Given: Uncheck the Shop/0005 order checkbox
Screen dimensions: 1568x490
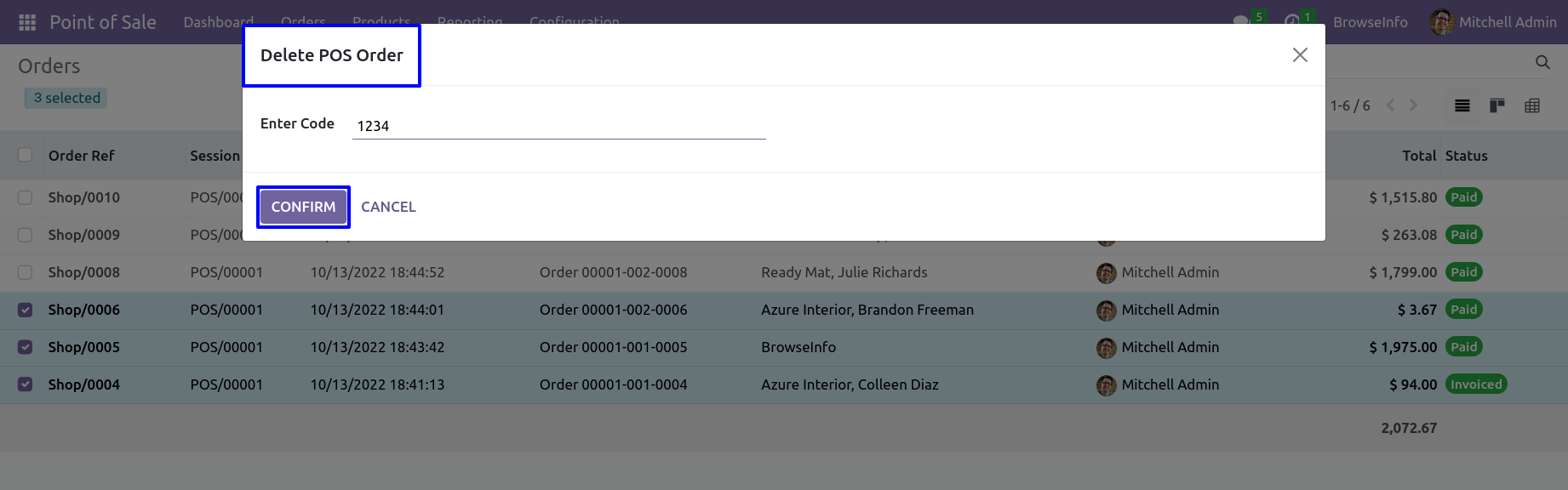Looking at the screenshot, I should pyautogui.click(x=25, y=347).
